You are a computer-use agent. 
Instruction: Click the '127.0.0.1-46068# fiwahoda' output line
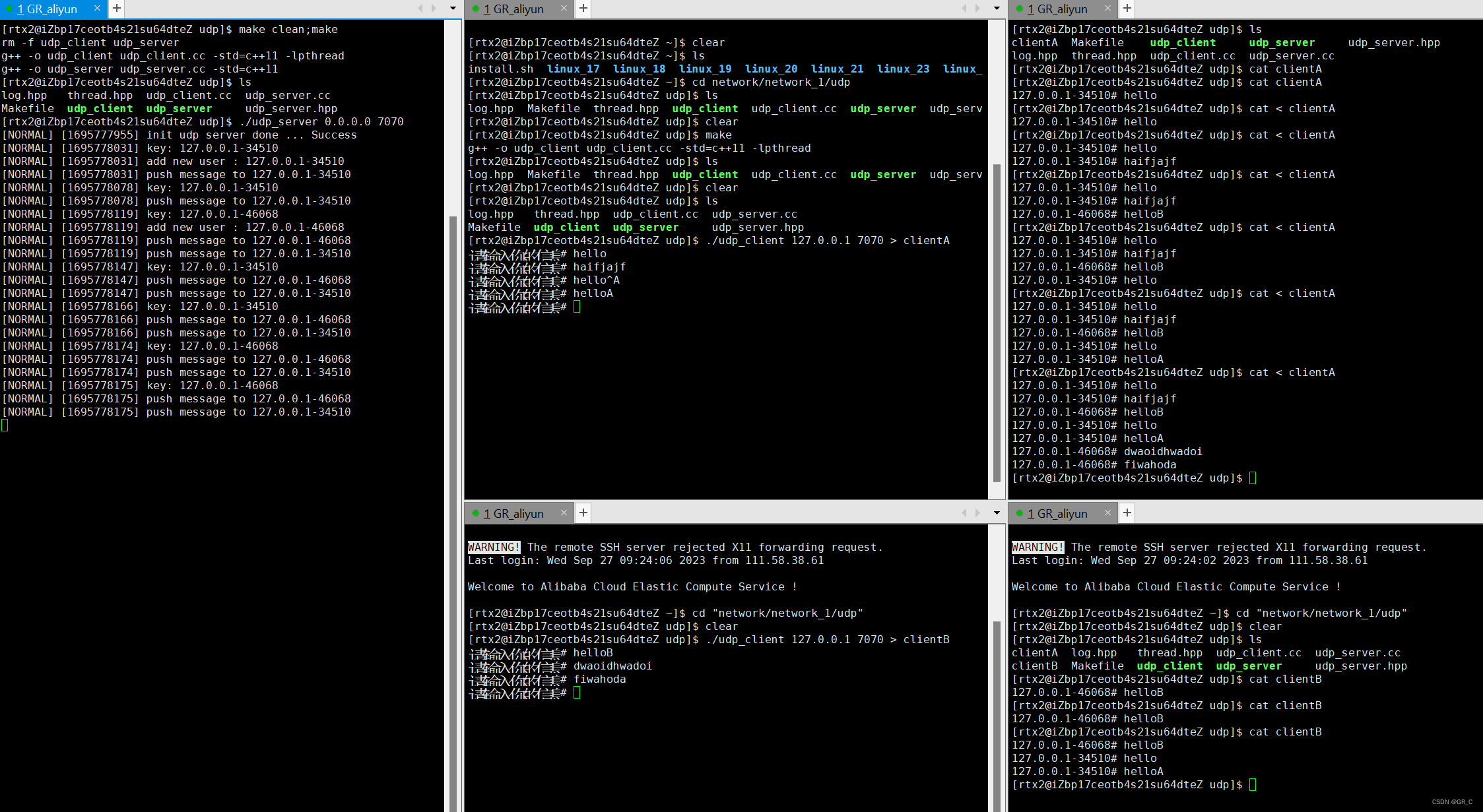[x=1094, y=464]
